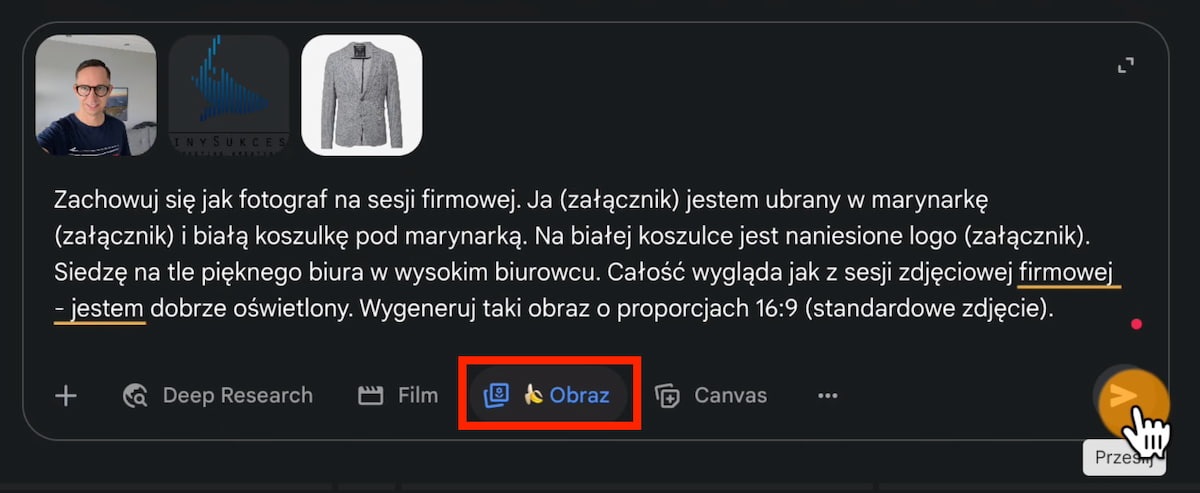
Task: Click the underlined text "- jestem"
Action: [100, 310]
